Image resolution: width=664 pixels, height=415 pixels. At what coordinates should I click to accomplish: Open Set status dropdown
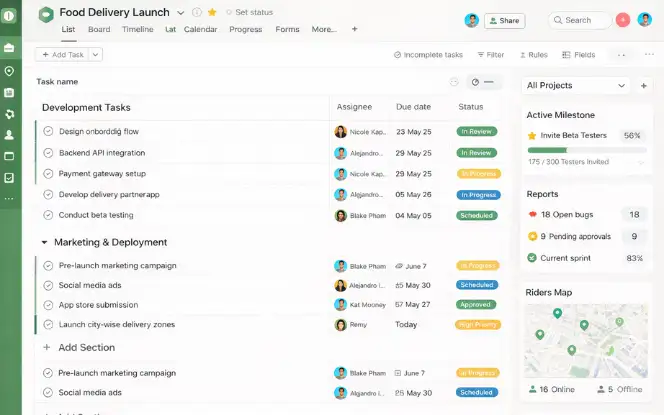coord(249,12)
